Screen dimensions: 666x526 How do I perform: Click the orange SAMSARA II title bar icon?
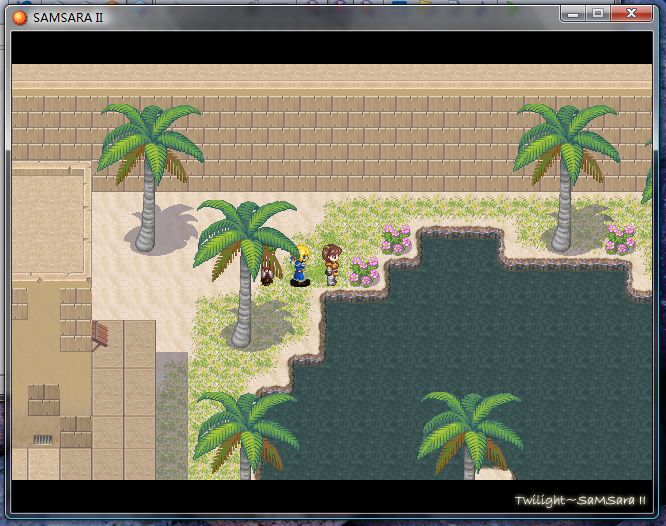click(20, 18)
